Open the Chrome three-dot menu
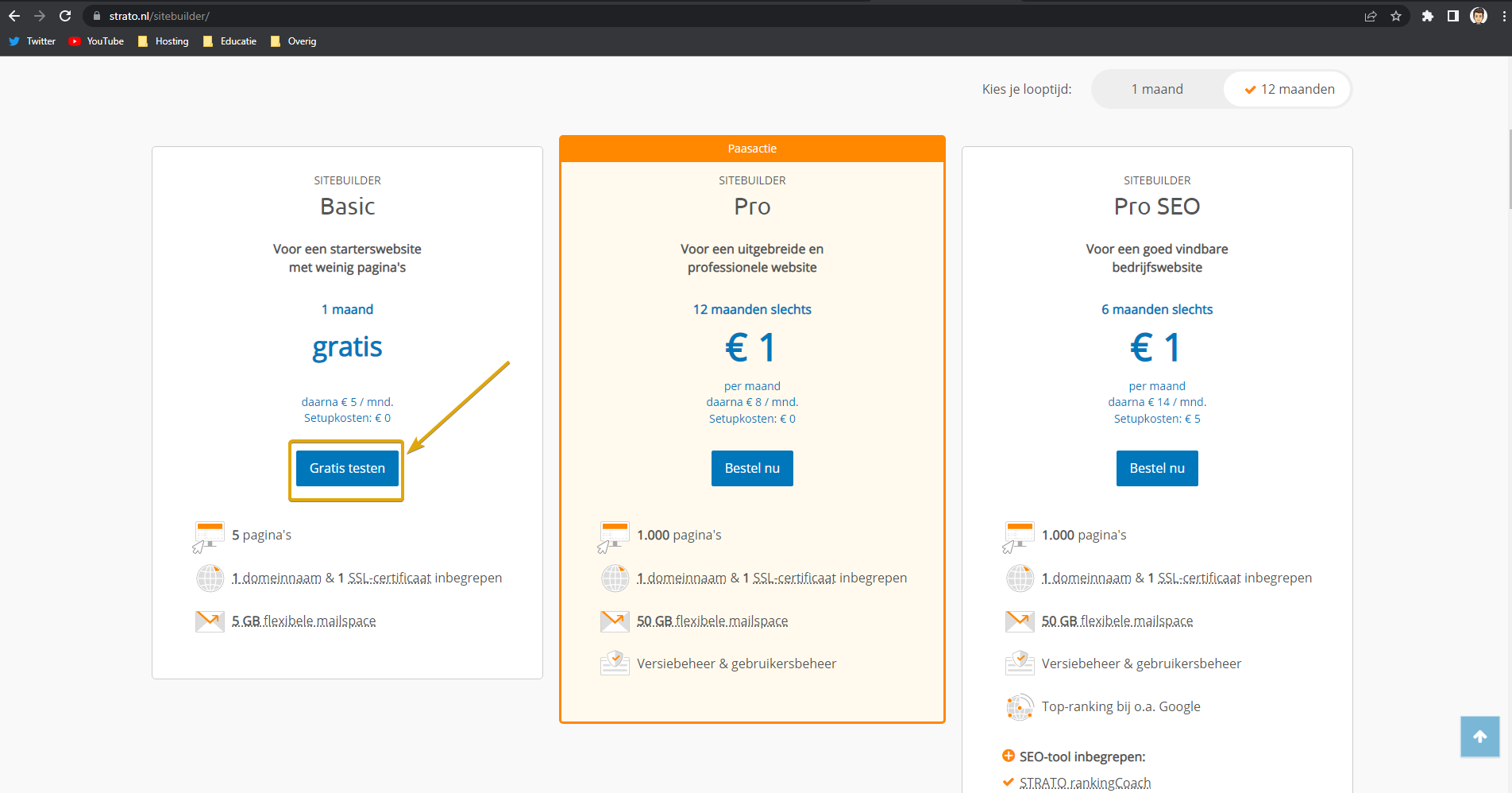The width and height of the screenshot is (1512, 793). 1503,16
